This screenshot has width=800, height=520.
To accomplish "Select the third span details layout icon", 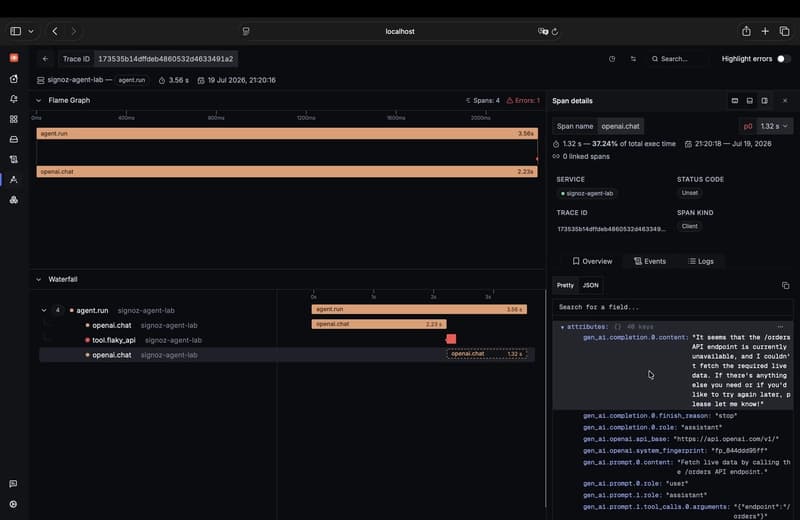I will pos(764,101).
